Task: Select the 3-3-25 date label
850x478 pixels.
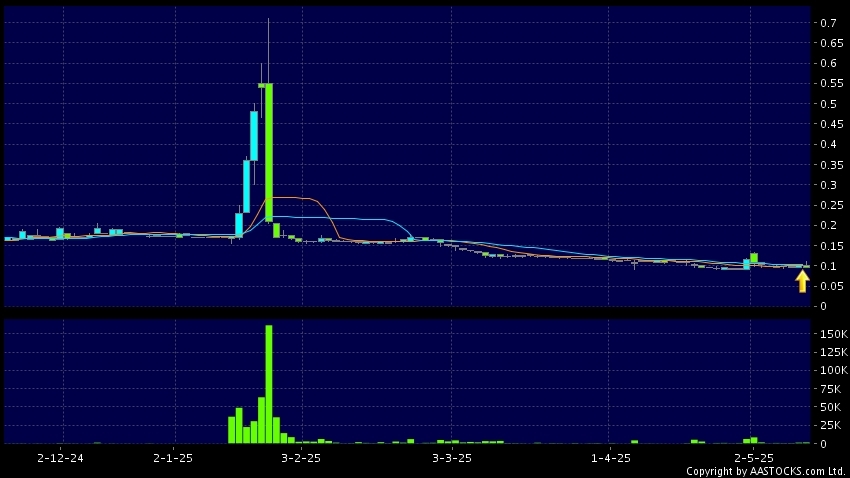Action: pyautogui.click(x=452, y=458)
